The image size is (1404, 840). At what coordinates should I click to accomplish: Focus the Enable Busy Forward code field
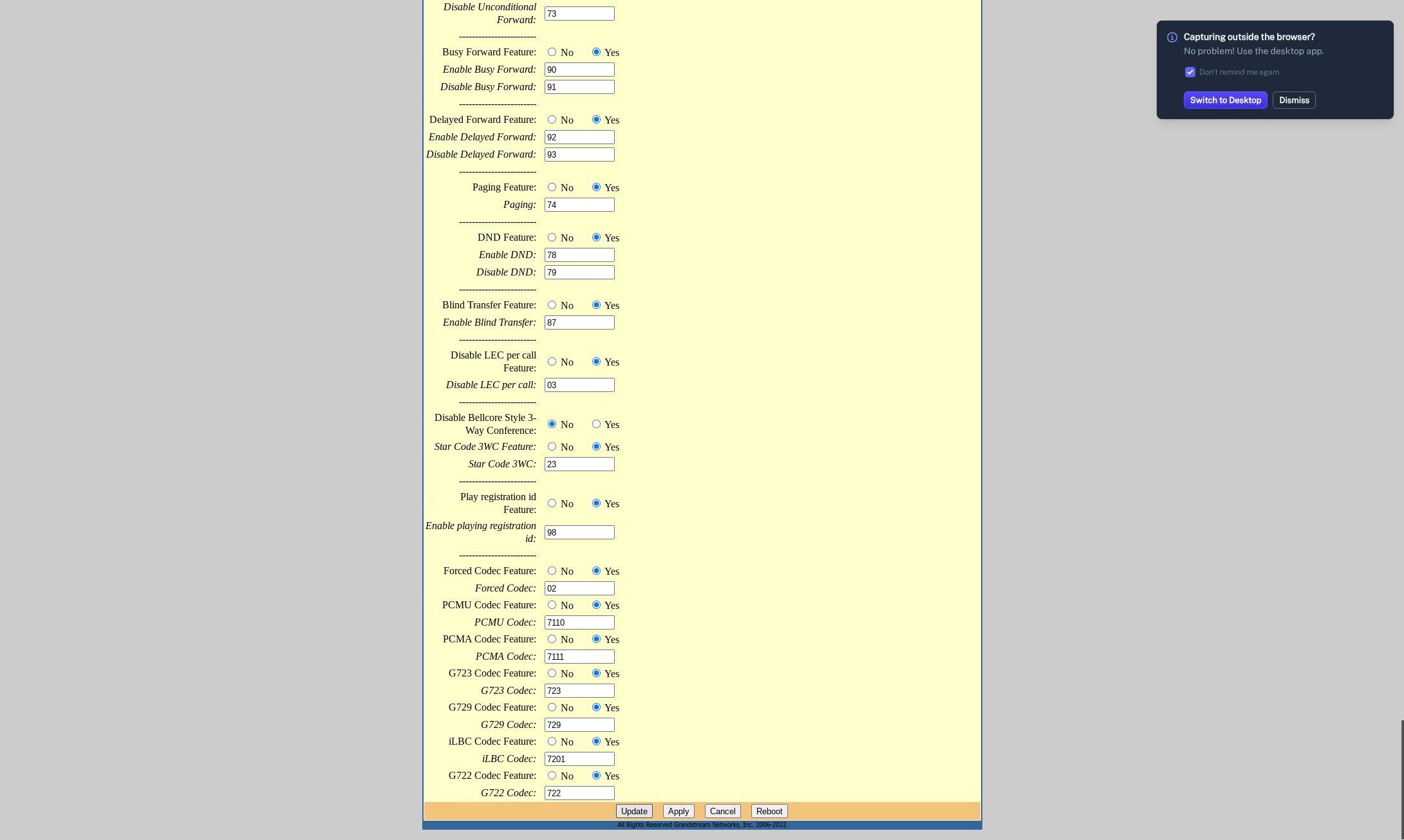tap(579, 70)
